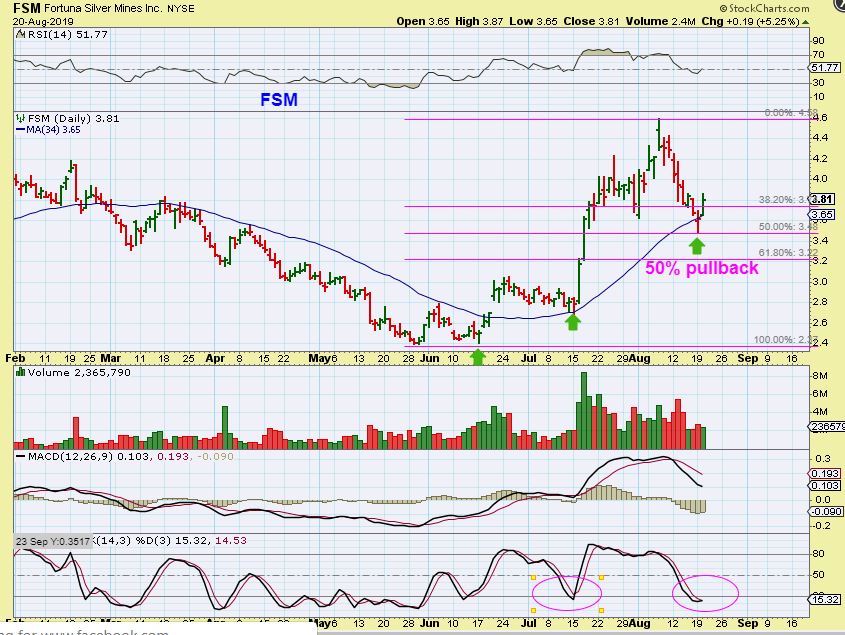Click the line icon before RSI(14) label

20,34
